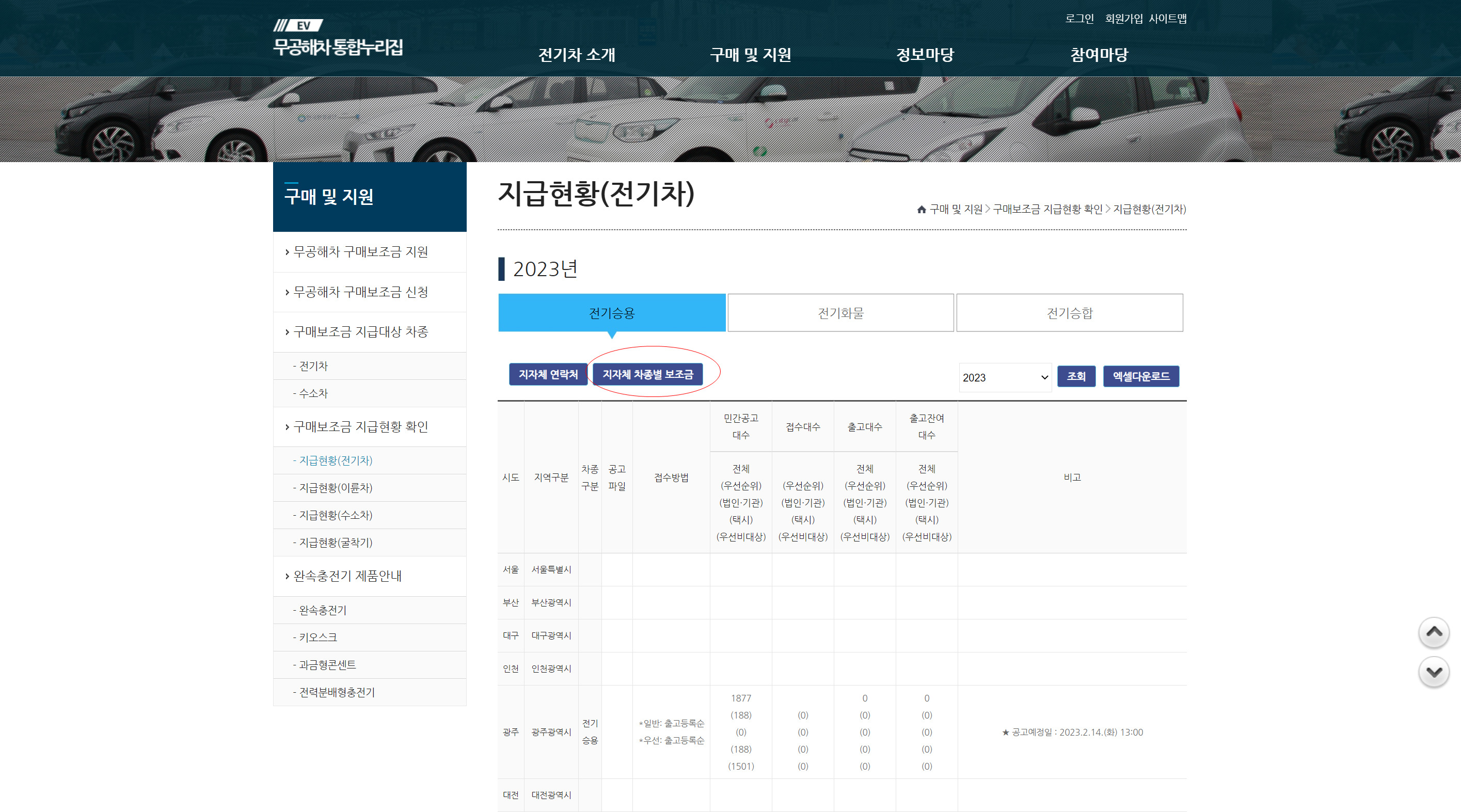
Task: Click 구매 및 지원 in breadcrumb
Action: coord(956,209)
